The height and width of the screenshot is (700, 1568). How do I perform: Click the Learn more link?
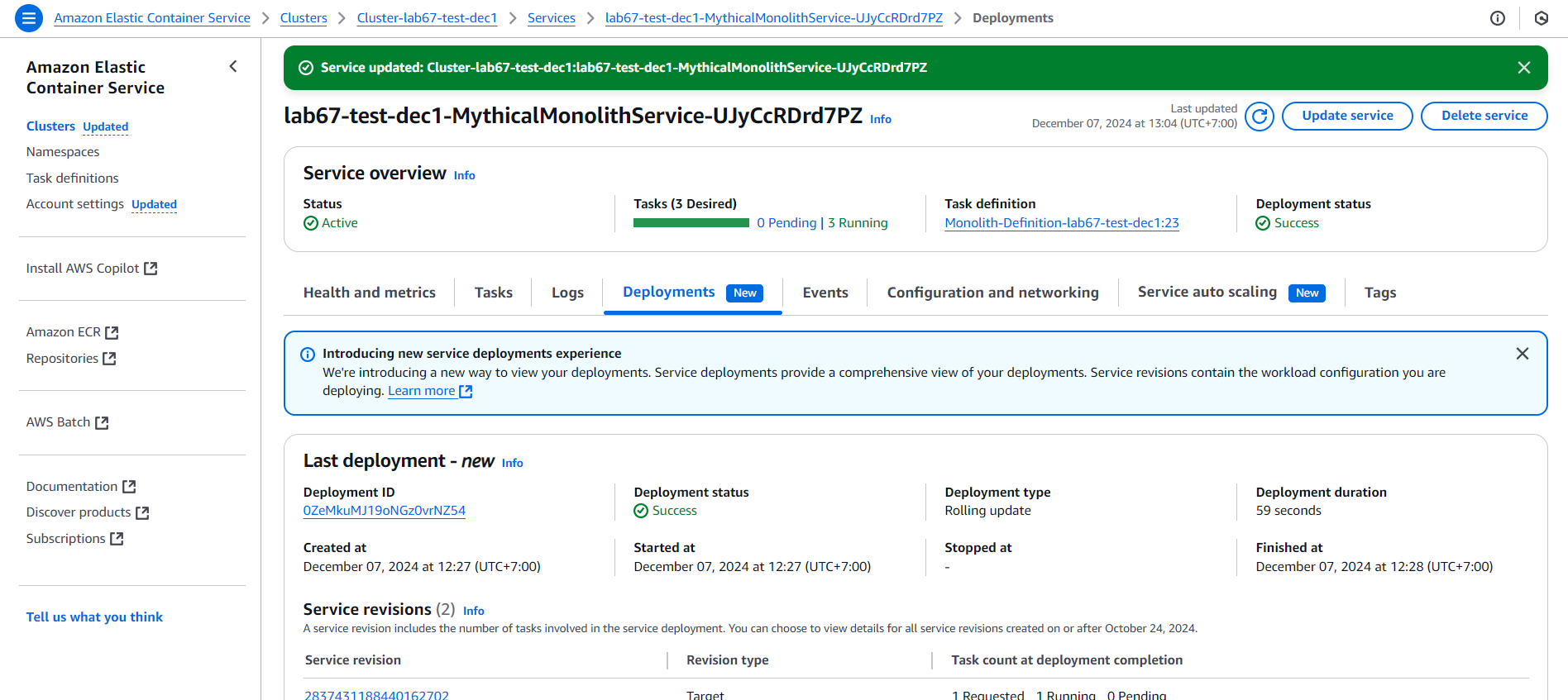pos(422,391)
